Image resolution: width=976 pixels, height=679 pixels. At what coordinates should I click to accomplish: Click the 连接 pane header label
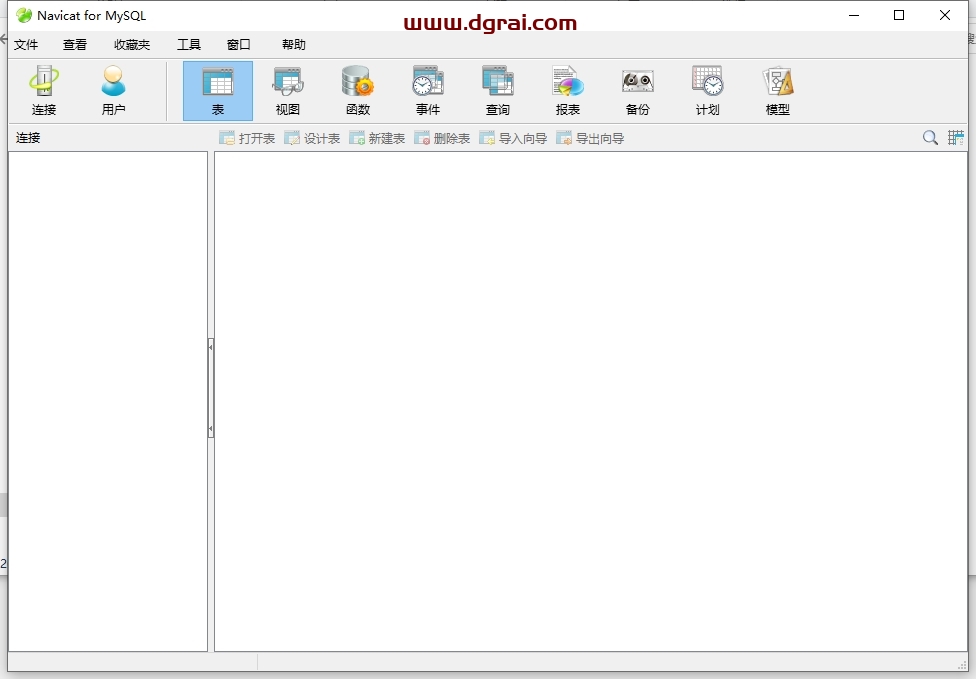pos(28,138)
